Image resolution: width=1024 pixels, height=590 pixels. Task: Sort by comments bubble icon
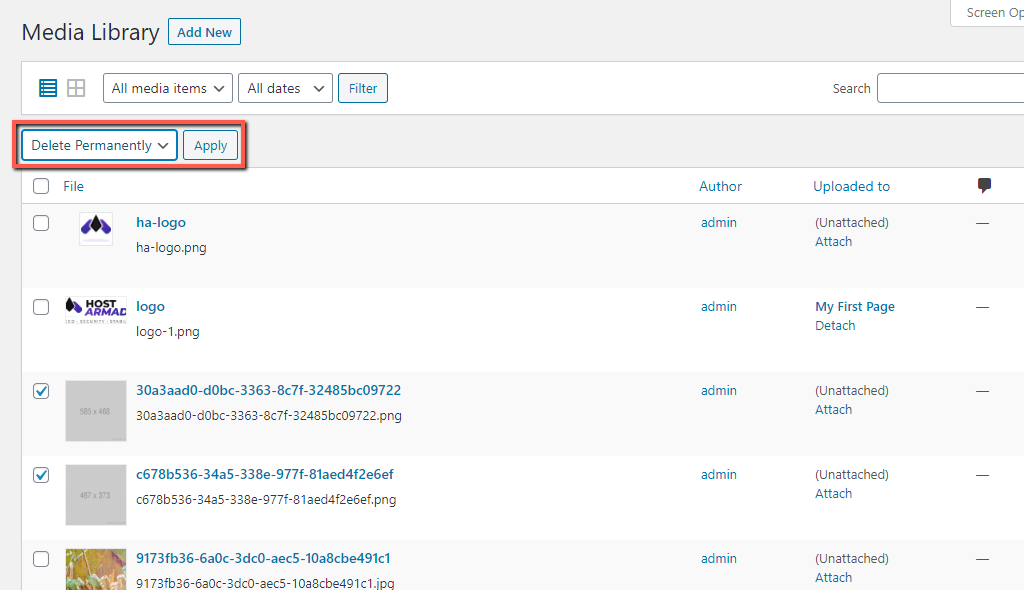click(984, 186)
